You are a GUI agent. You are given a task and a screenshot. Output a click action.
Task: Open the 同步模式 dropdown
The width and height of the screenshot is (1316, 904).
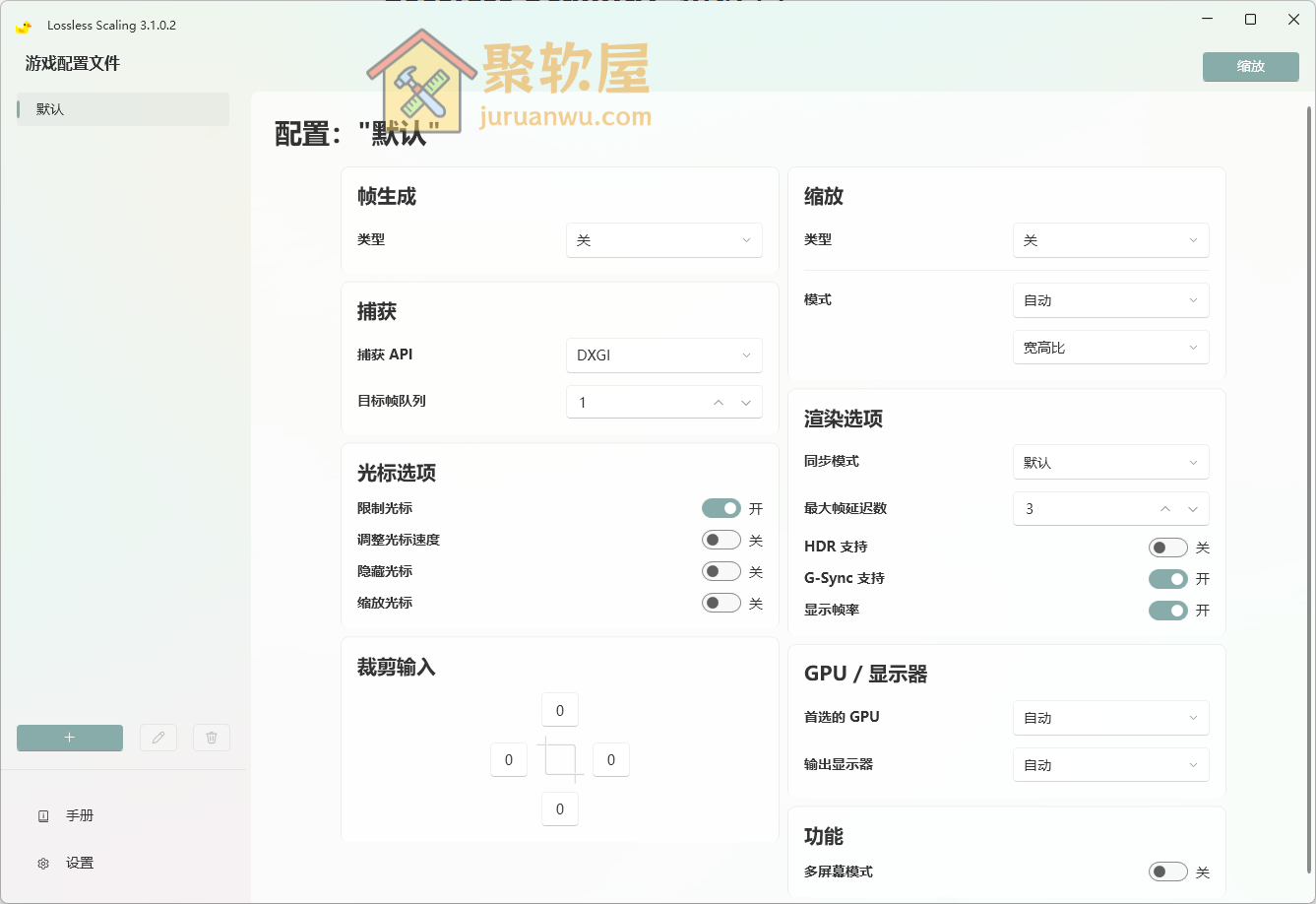pos(1110,462)
